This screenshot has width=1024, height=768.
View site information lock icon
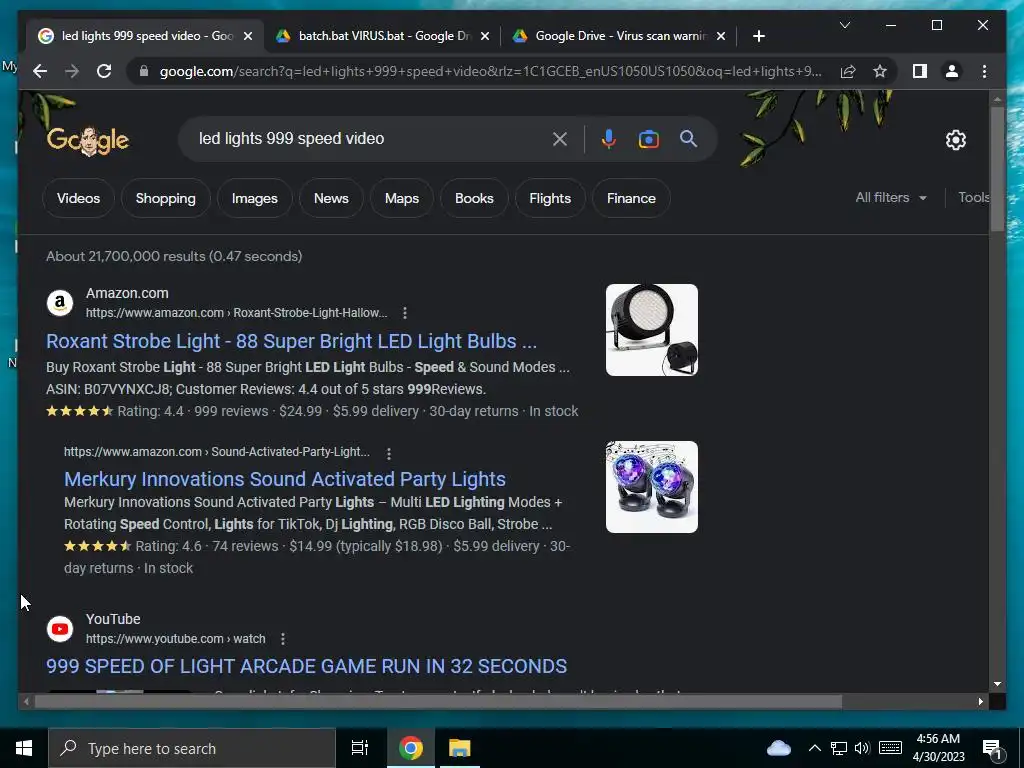tap(144, 71)
